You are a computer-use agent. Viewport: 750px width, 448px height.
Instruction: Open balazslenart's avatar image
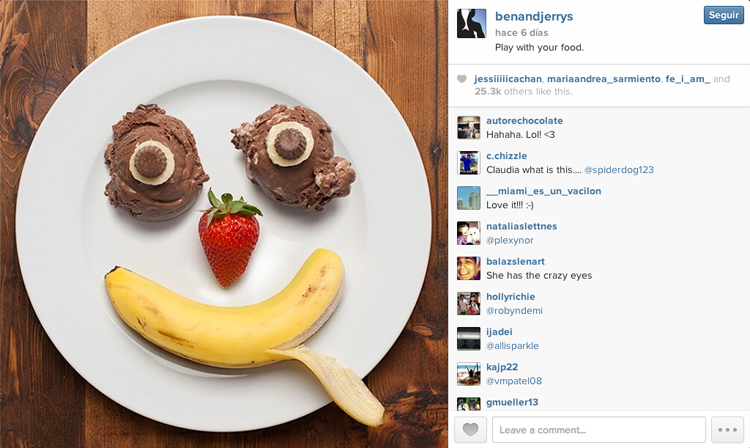pyautogui.click(x=468, y=268)
